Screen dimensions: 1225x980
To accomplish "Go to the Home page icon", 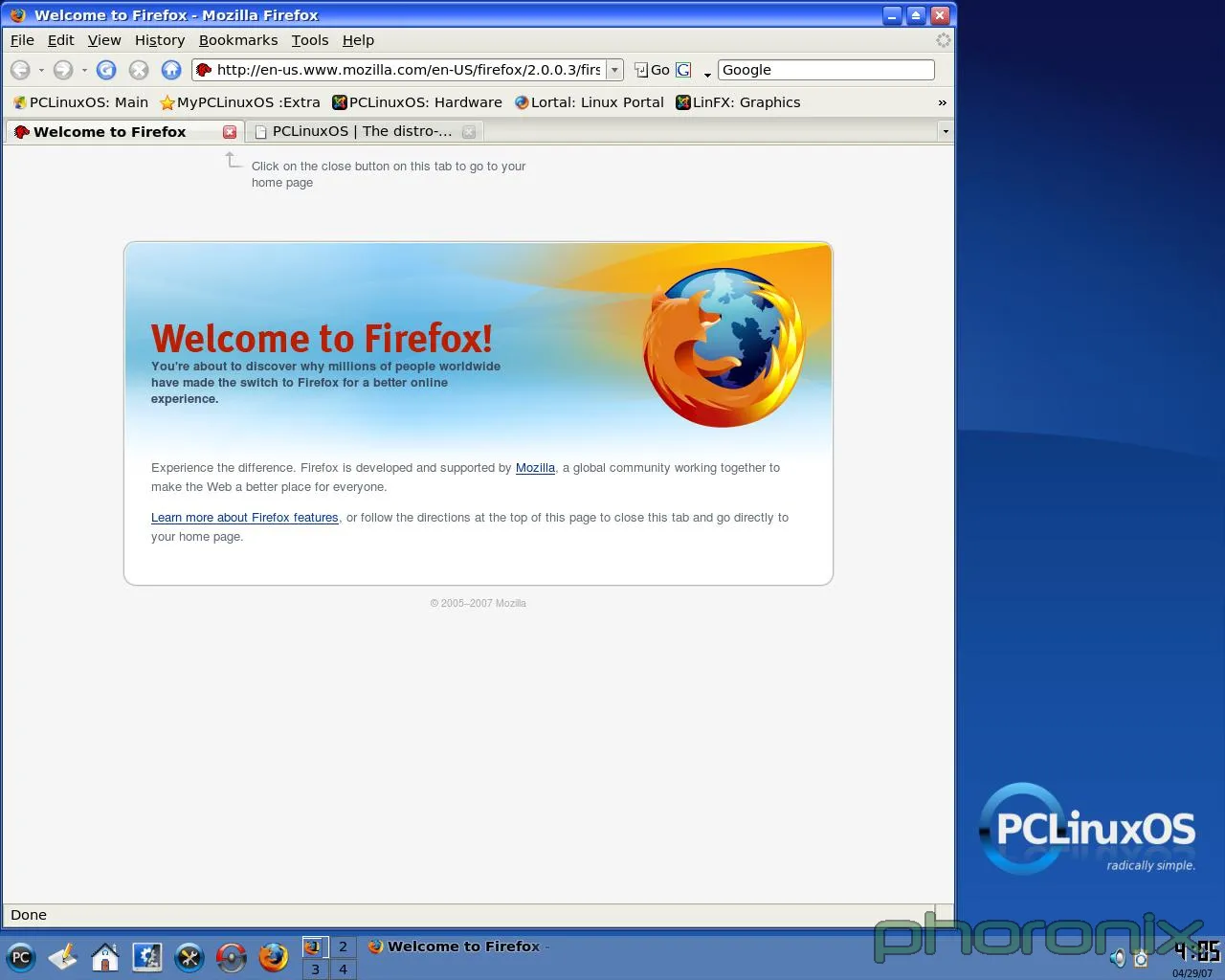I will 171,70.
